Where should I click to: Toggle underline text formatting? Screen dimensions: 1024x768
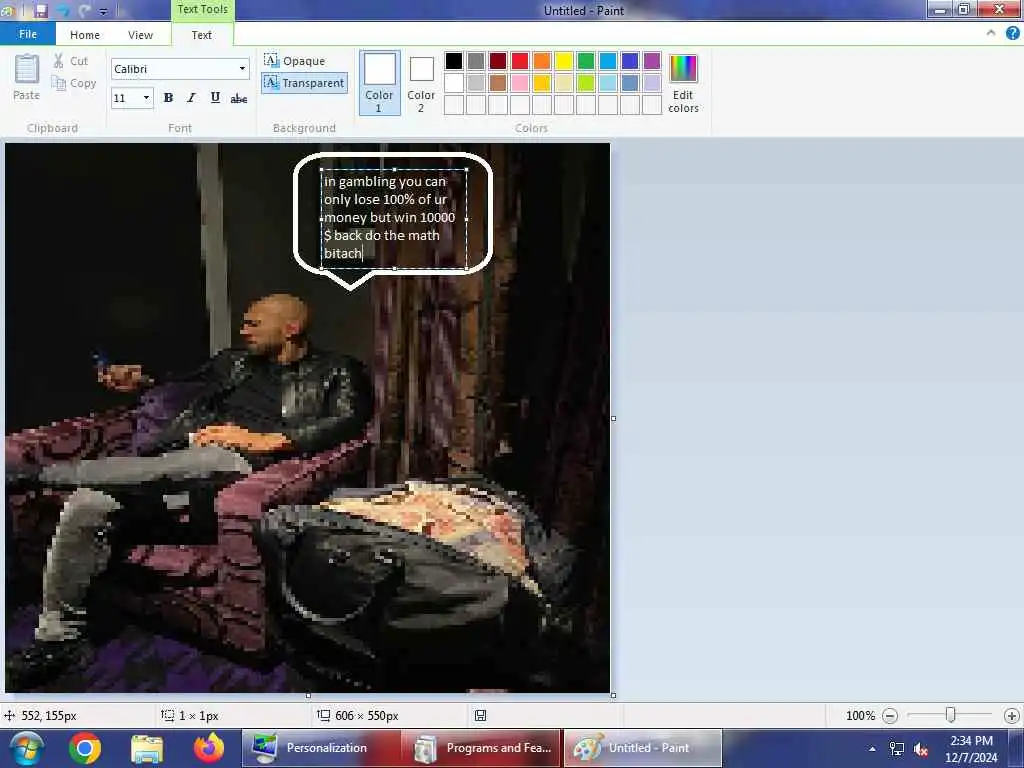click(215, 98)
